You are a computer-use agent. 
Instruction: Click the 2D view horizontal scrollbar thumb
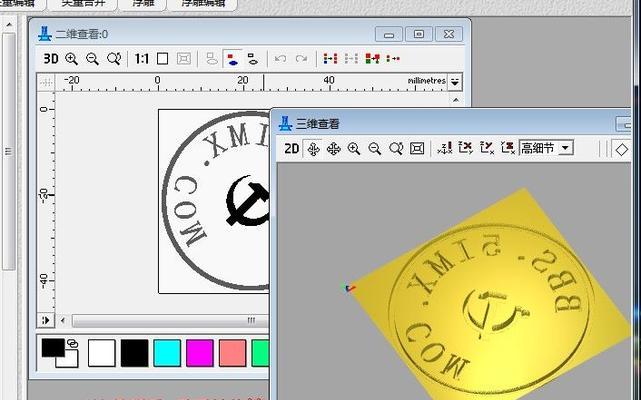tap(170, 320)
